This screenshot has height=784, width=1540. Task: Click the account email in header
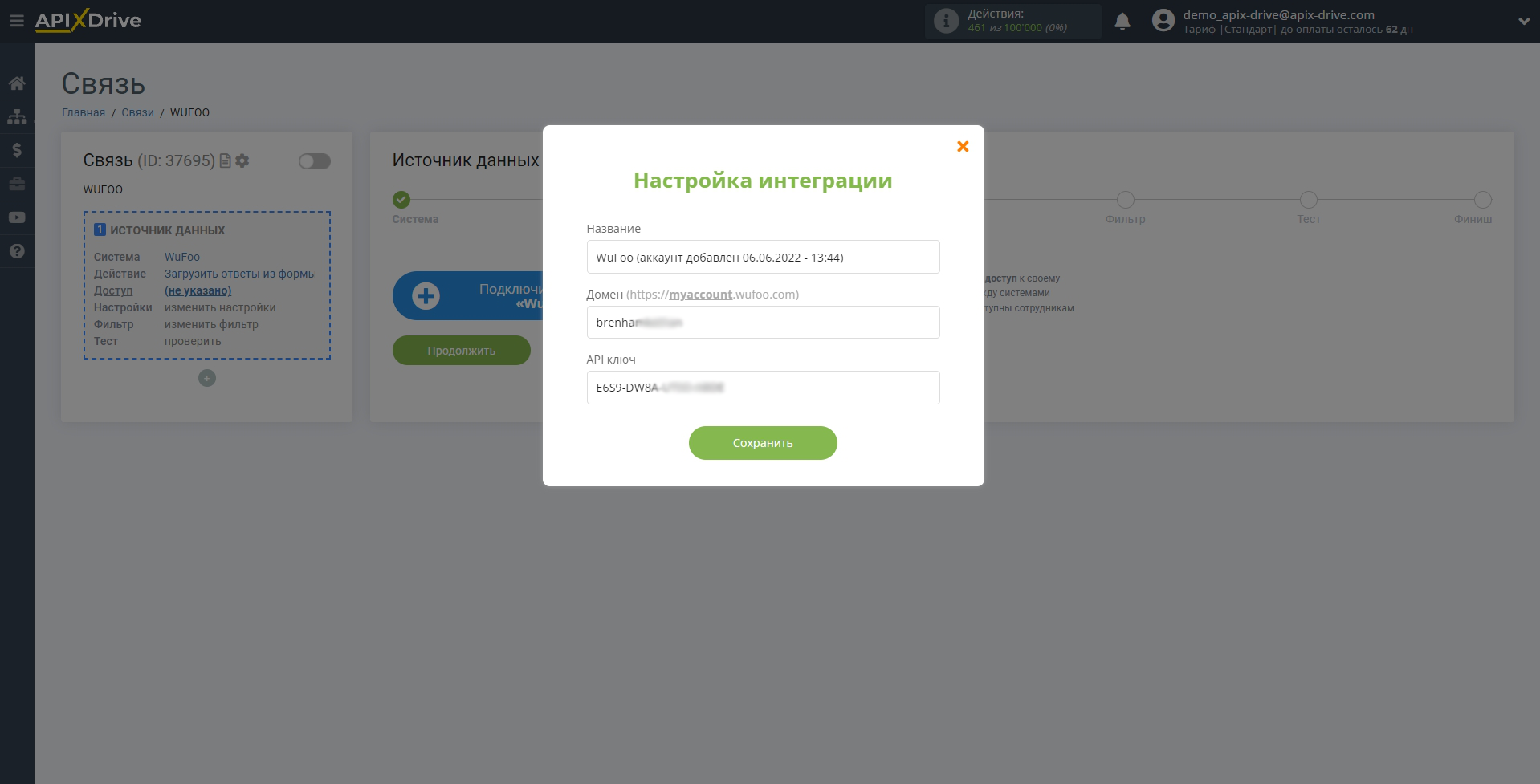[1278, 14]
